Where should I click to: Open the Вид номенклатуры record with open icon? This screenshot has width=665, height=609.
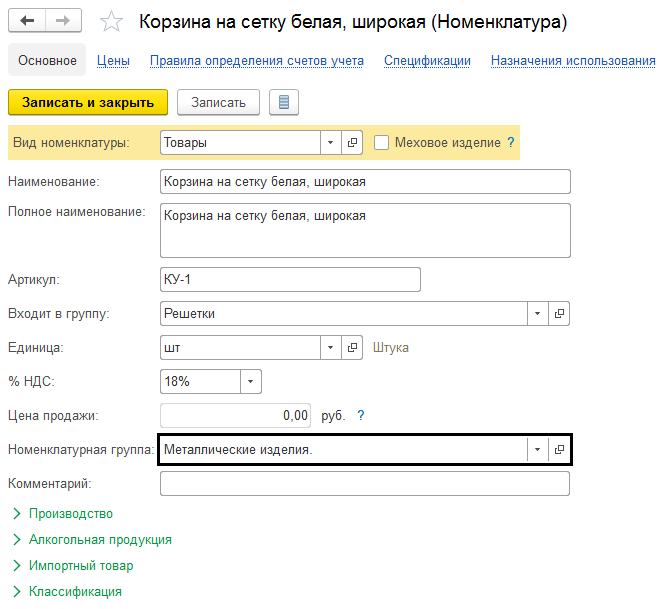tap(352, 143)
